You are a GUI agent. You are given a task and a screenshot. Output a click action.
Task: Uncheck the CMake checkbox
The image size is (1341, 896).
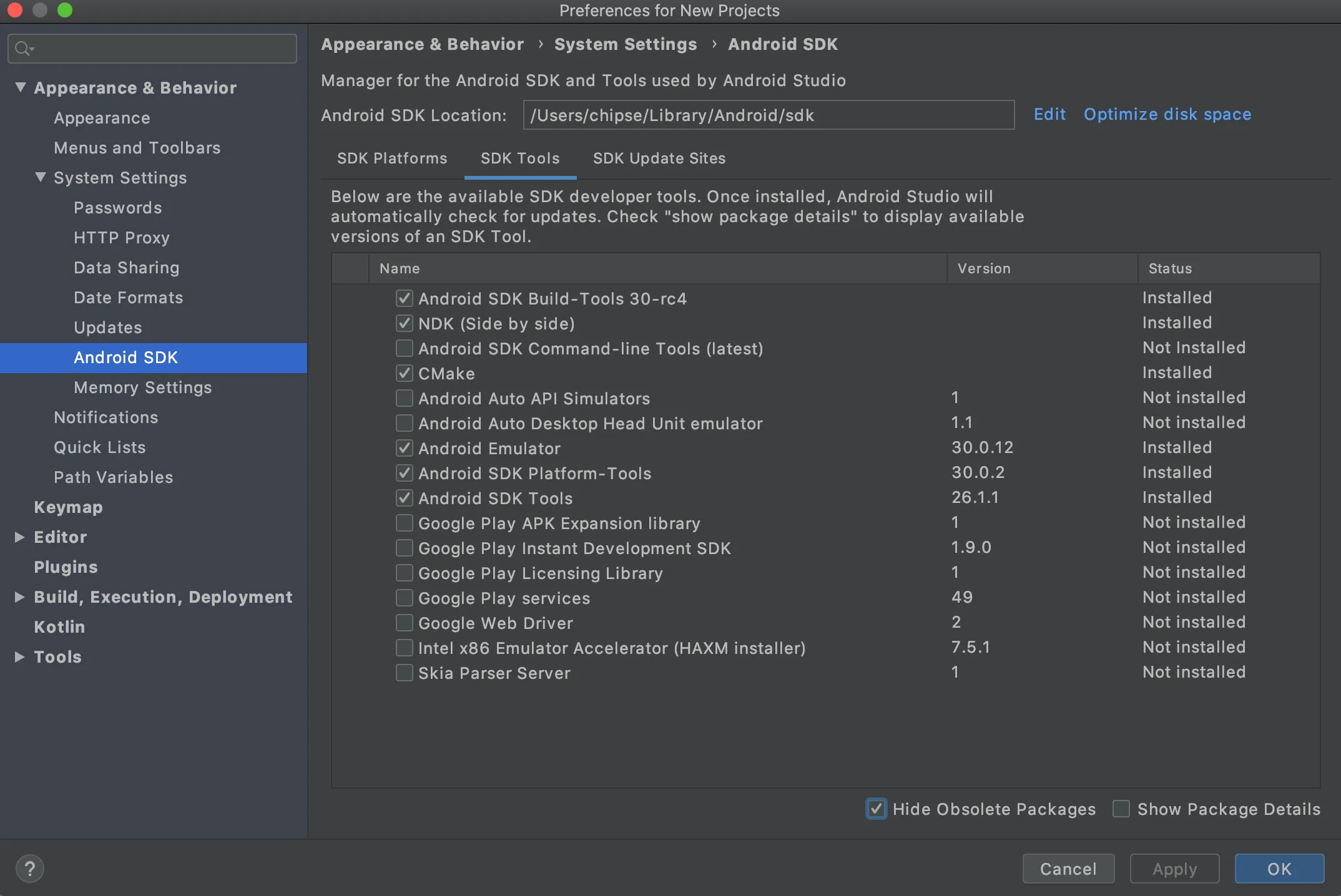point(405,373)
